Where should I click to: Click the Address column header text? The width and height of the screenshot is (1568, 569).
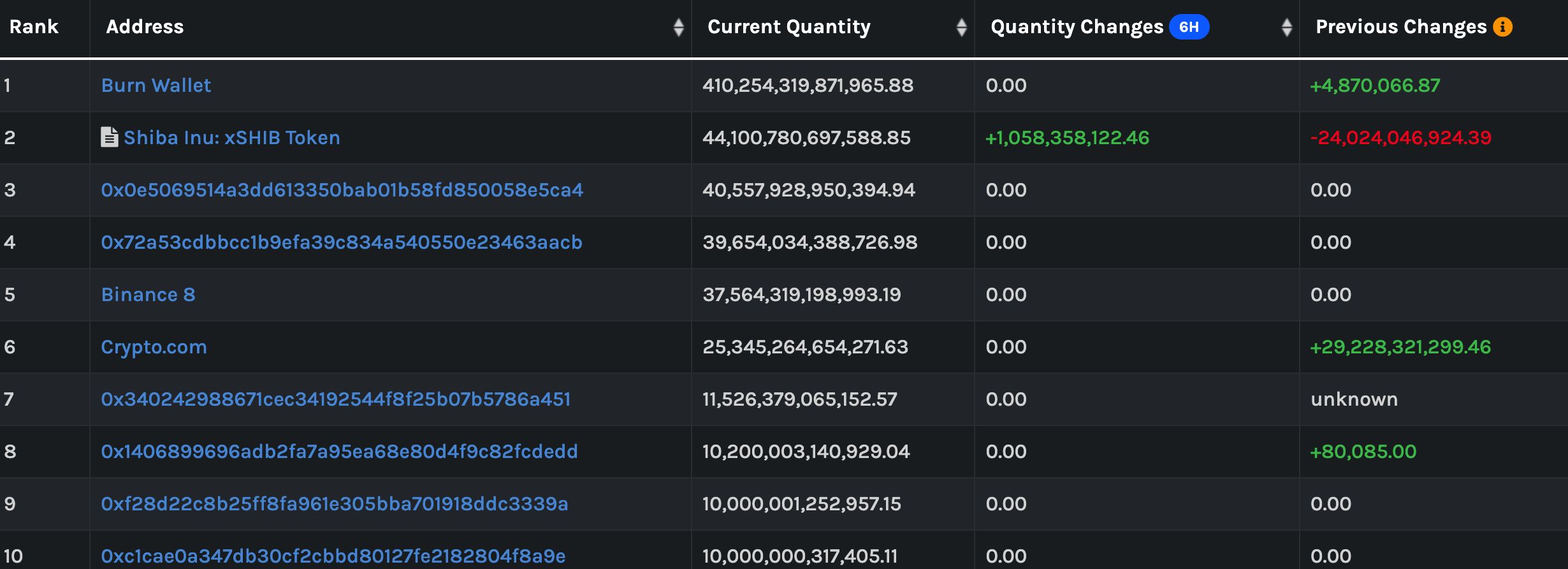(x=145, y=27)
